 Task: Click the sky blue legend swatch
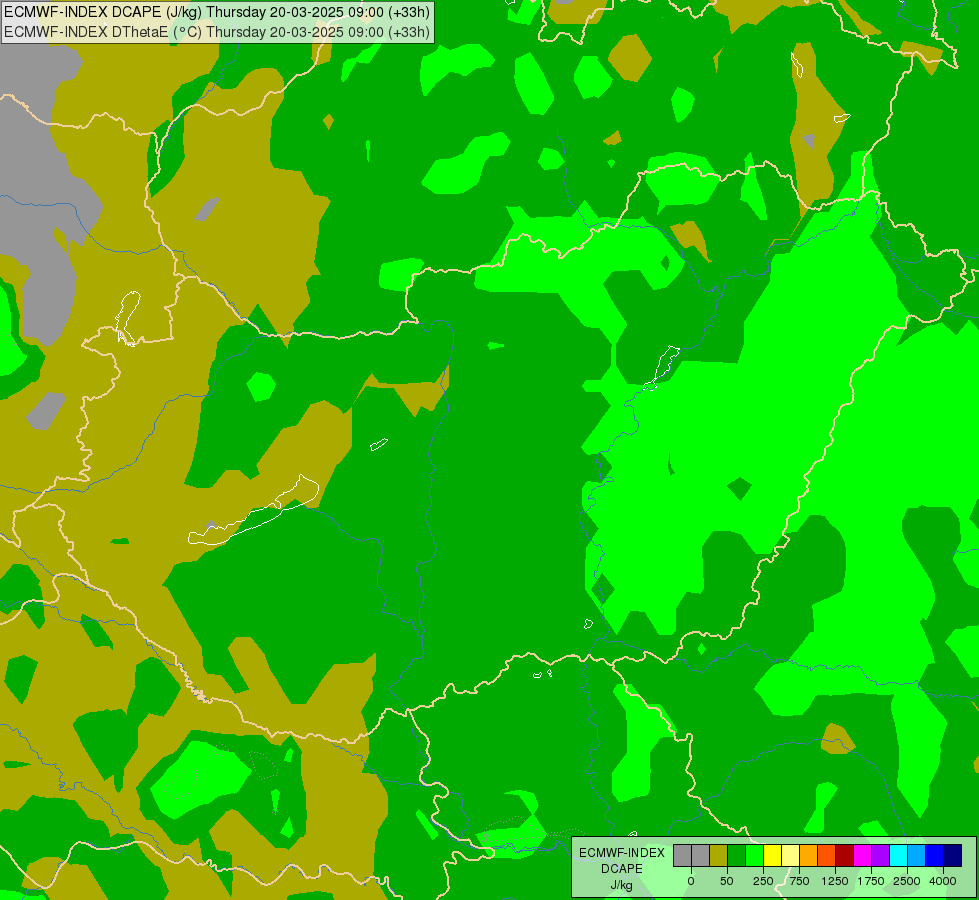coord(917,856)
